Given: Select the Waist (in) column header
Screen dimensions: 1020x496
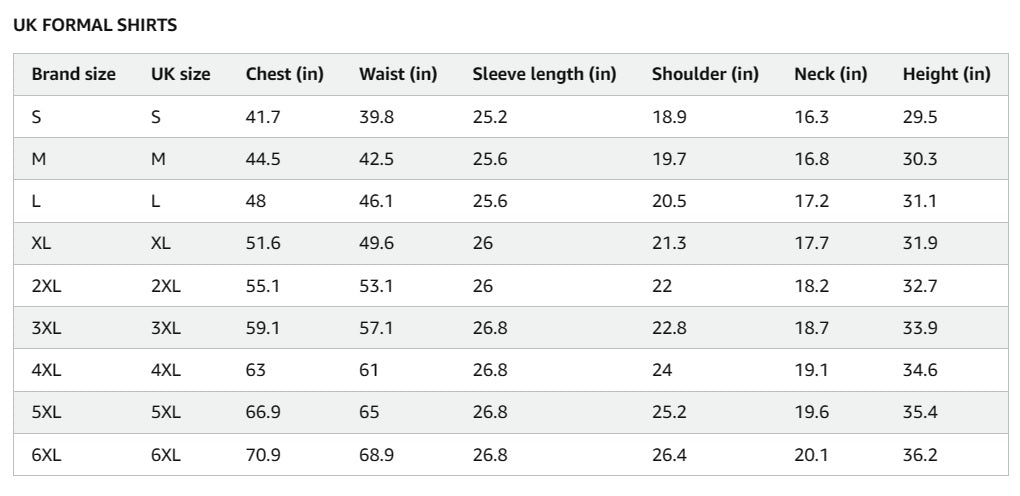Looking at the screenshot, I should [398, 74].
